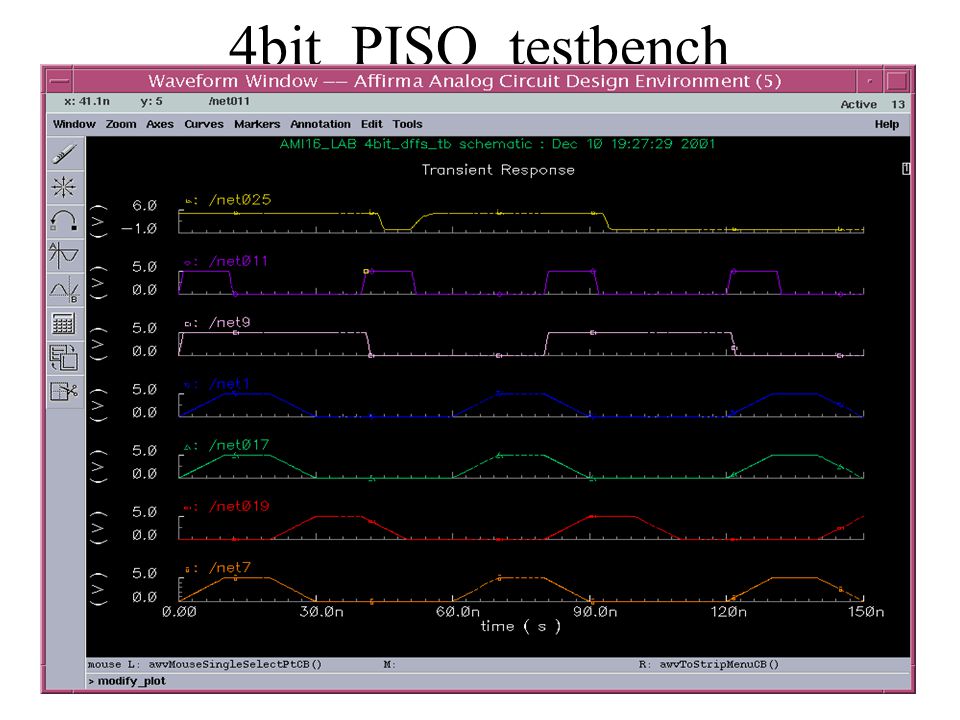The height and width of the screenshot is (720, 960).
Task: Select the /net019 curve label
Action: (x=239, y=506)
